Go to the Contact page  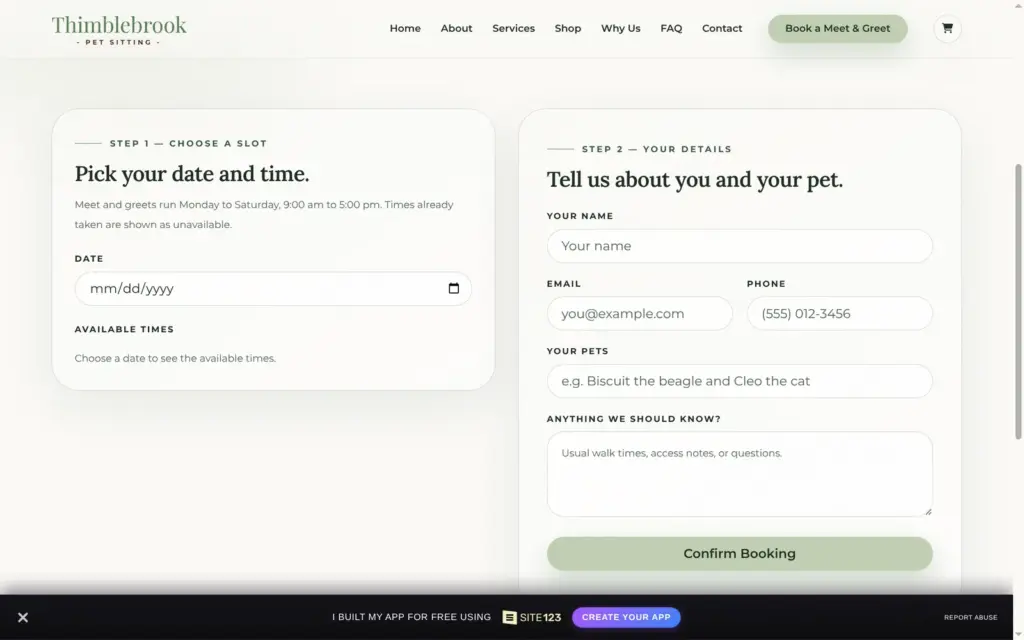[x=722, y=29]
